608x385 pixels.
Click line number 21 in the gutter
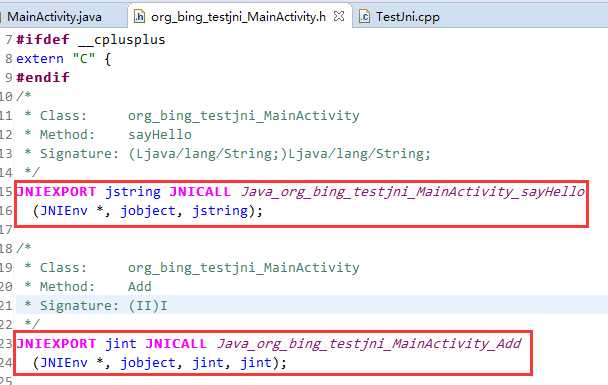(6, 306)
